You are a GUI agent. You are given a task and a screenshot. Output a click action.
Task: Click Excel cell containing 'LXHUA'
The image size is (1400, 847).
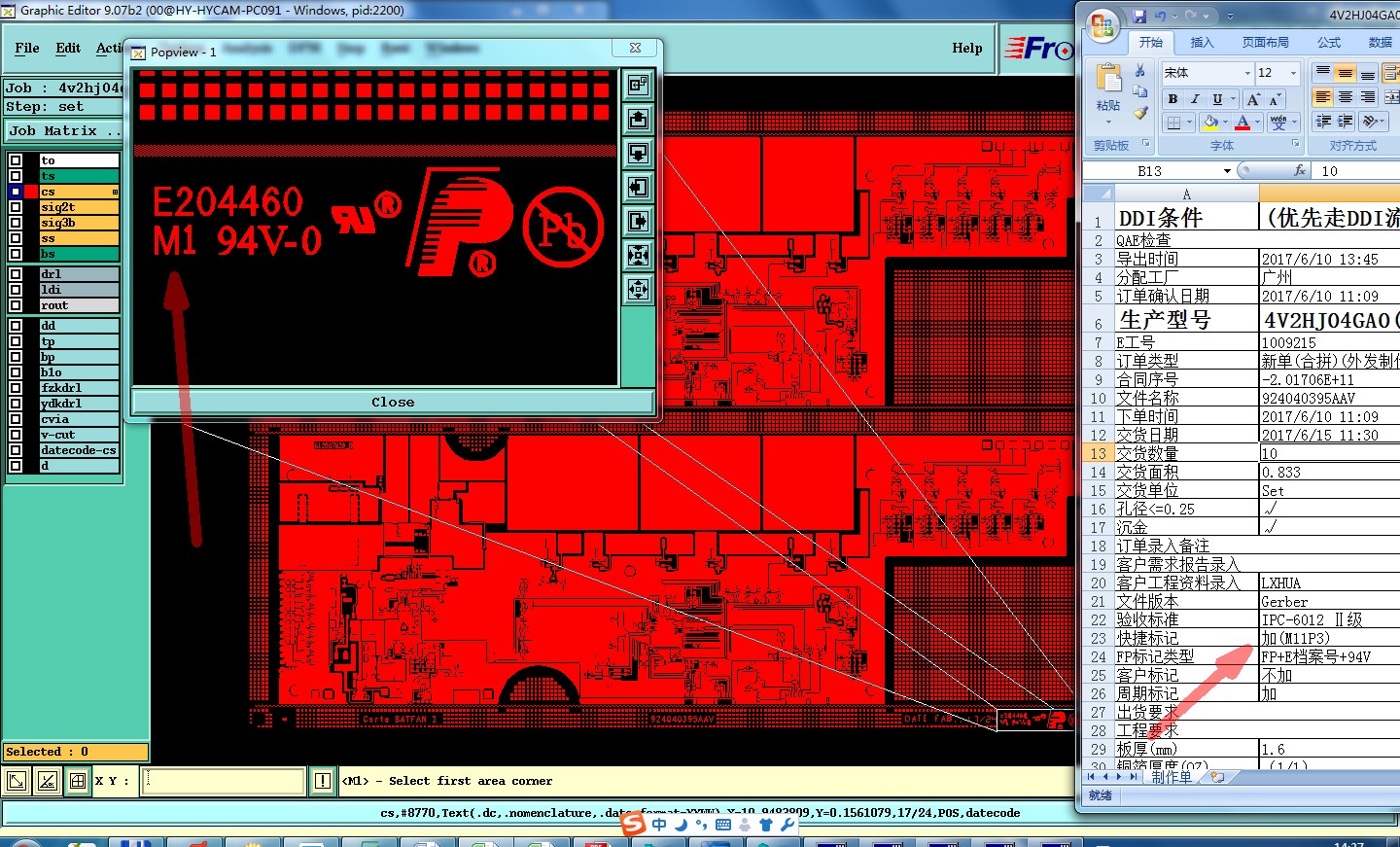(x=1329, y=583)
